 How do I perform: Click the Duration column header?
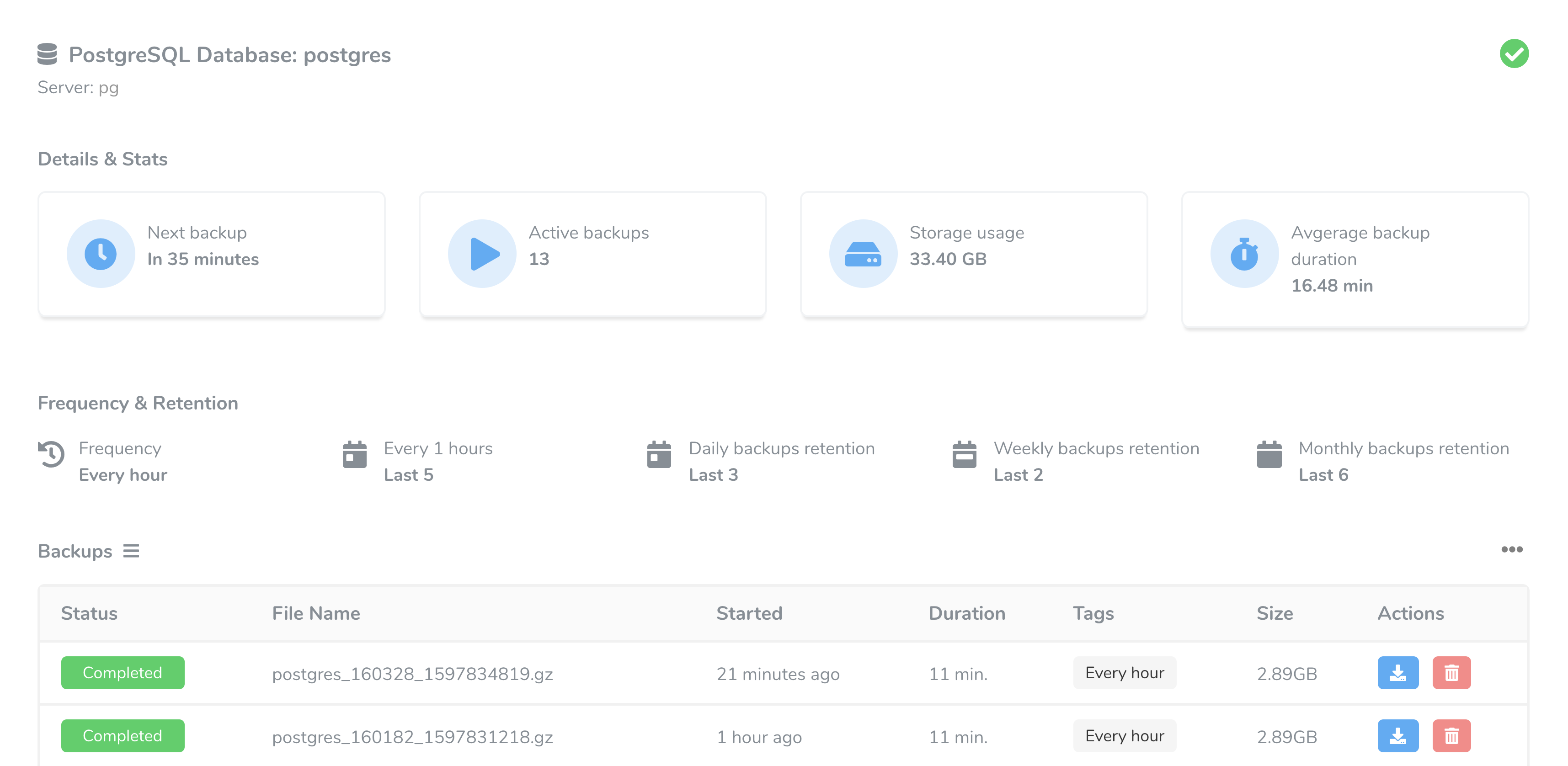(x=966, y=613)
